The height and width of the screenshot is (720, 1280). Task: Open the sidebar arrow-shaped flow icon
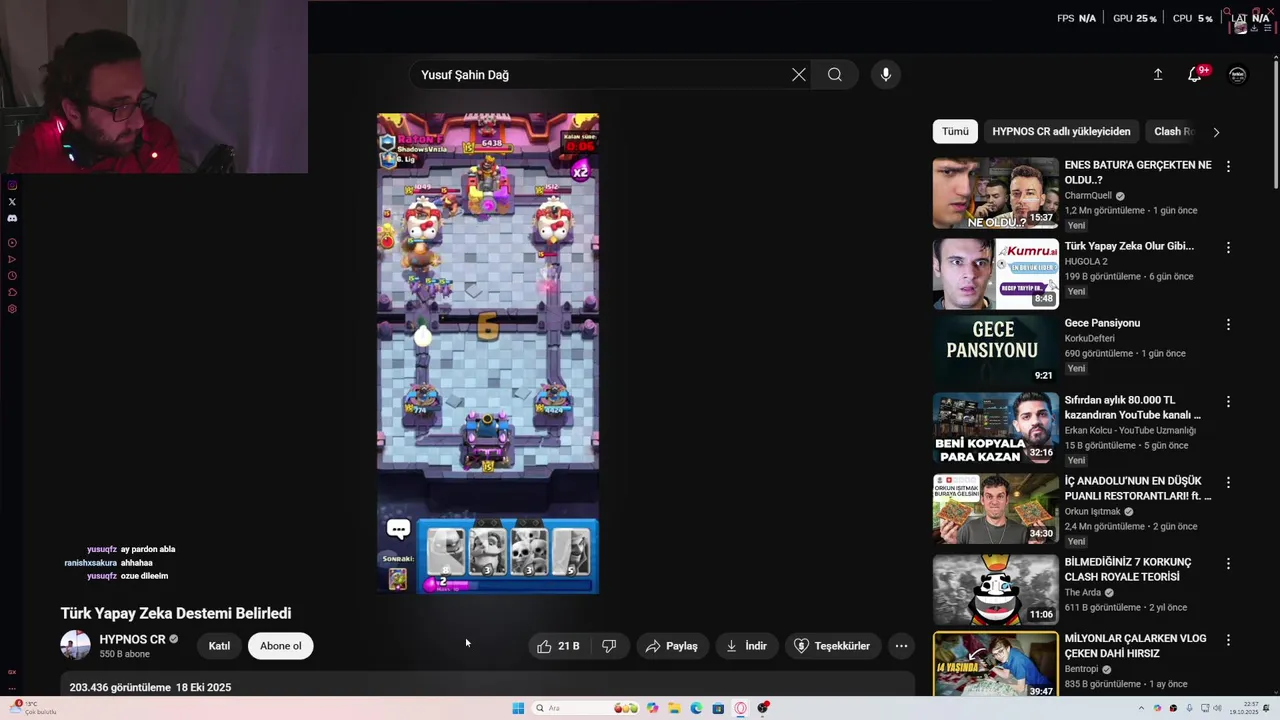(12, 260)
